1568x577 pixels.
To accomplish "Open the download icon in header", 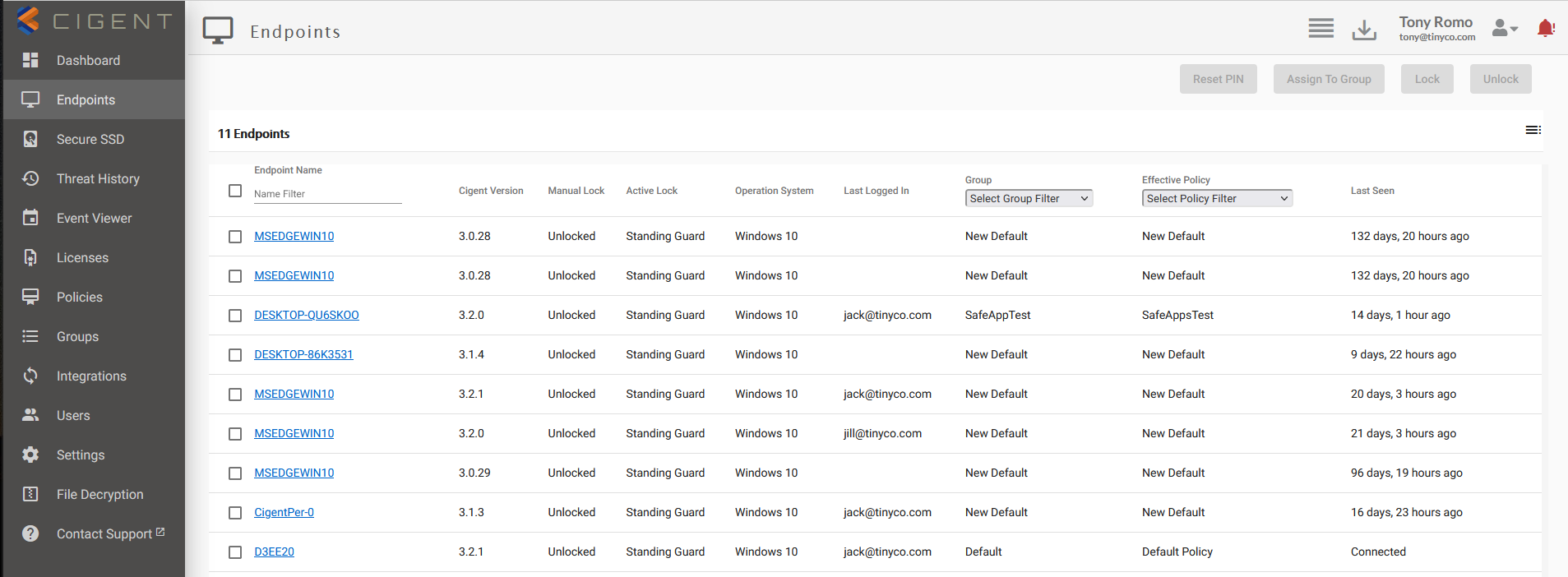I will [x=1364, y=30].
